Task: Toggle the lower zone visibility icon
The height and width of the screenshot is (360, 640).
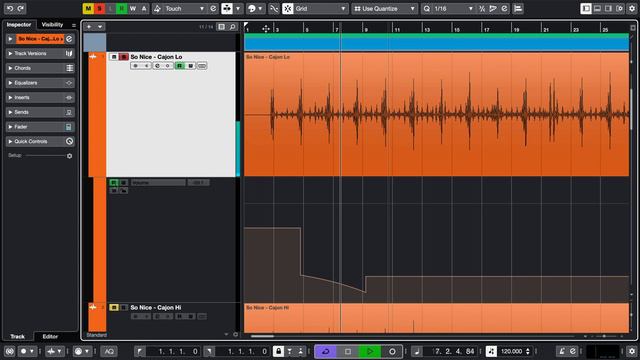Action: point(597,9)
